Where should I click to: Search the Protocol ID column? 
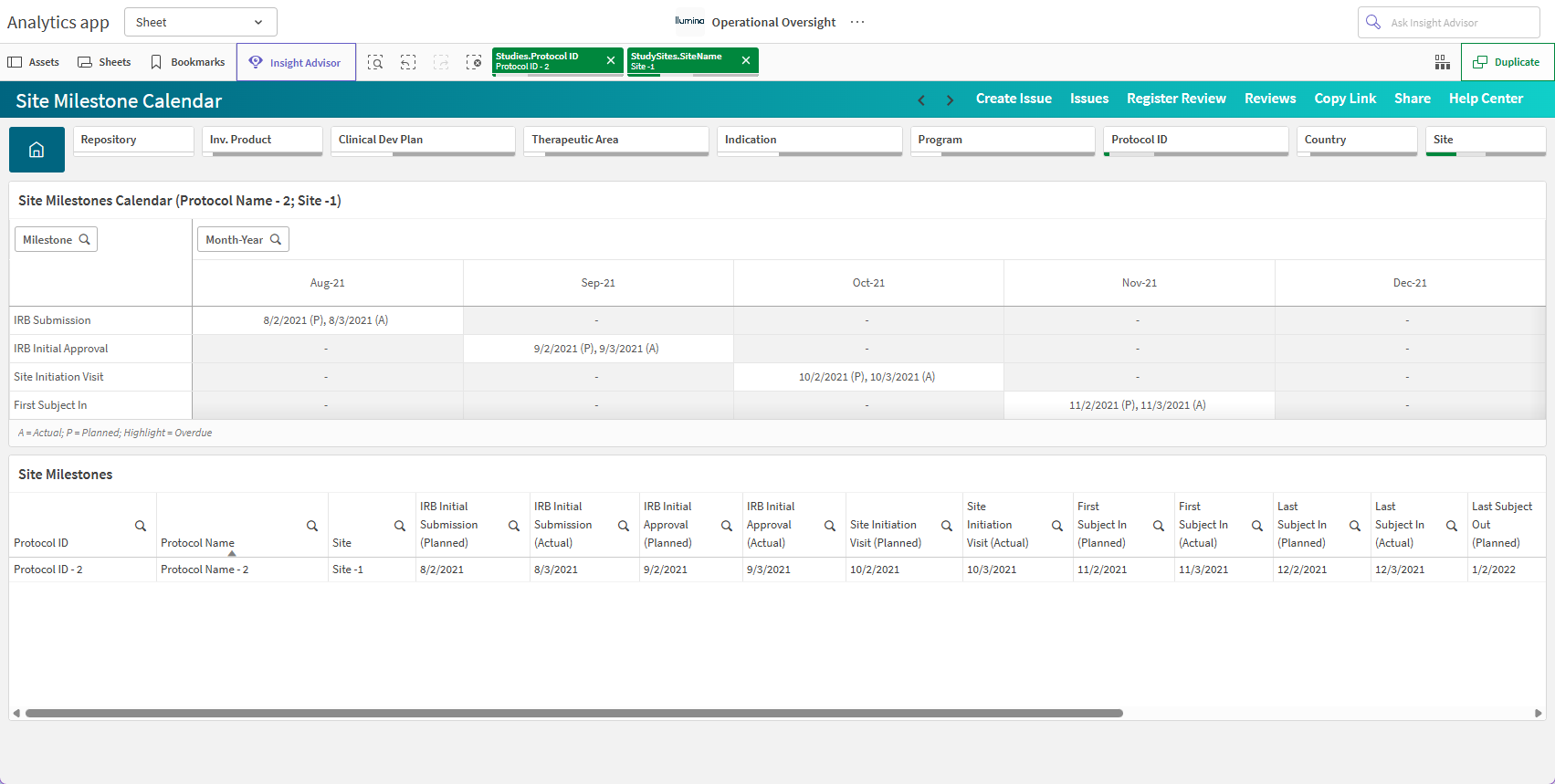(141, 526)
